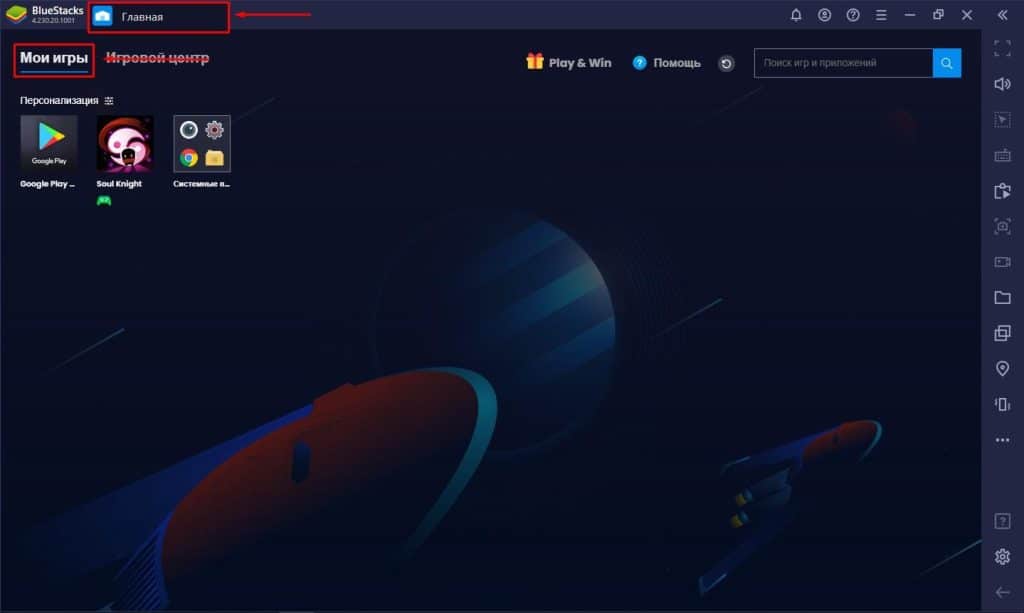Open the keyboard controls icon in sidebar

pyautogui.click(x=1002, y=155)
